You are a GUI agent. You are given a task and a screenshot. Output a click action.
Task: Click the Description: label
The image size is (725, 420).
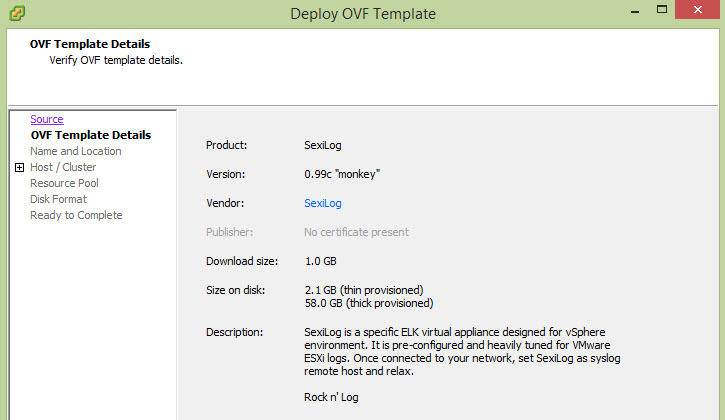coord(234,332)
